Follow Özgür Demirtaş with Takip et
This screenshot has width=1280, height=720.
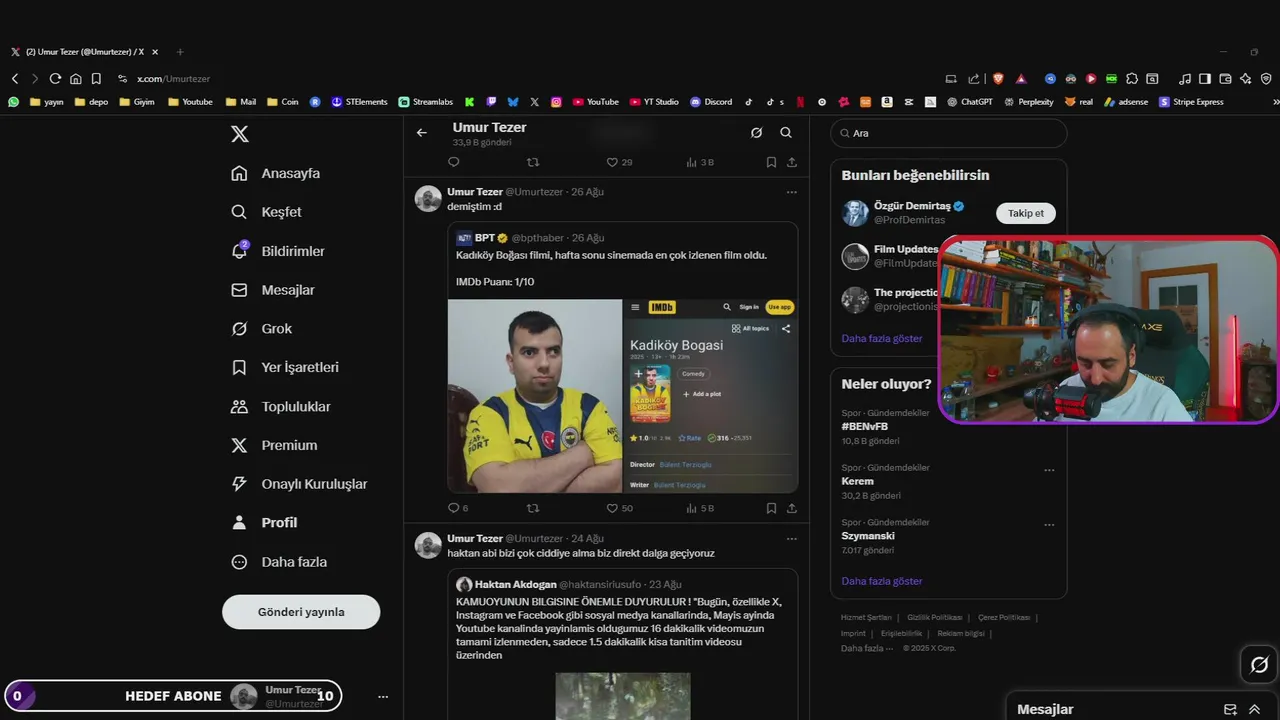pyautogui.click(x=1026, y=213)
